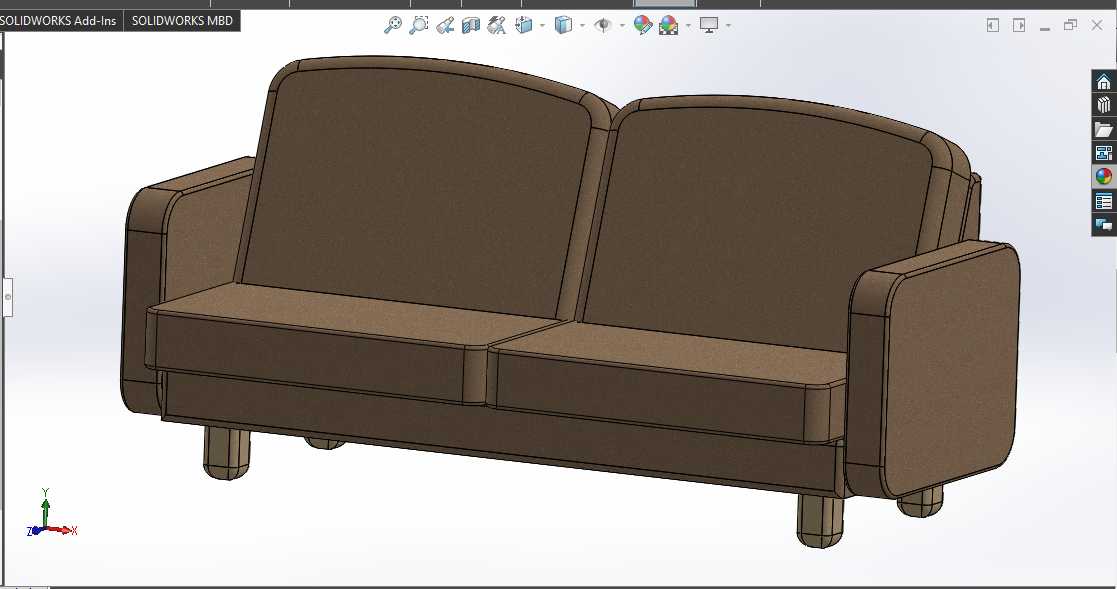Open the Dynamic Annotation Views icon
The width and height of the screenshot is (1117, 589).
[497, 26]
